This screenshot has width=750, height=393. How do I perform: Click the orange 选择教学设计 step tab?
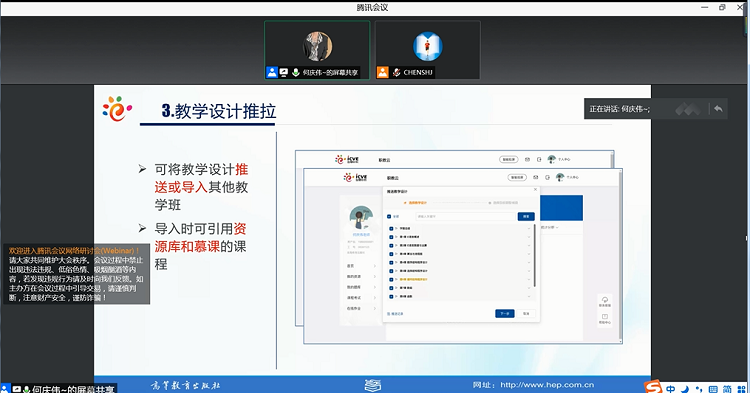pyautogui.click(x=416, y=203)
